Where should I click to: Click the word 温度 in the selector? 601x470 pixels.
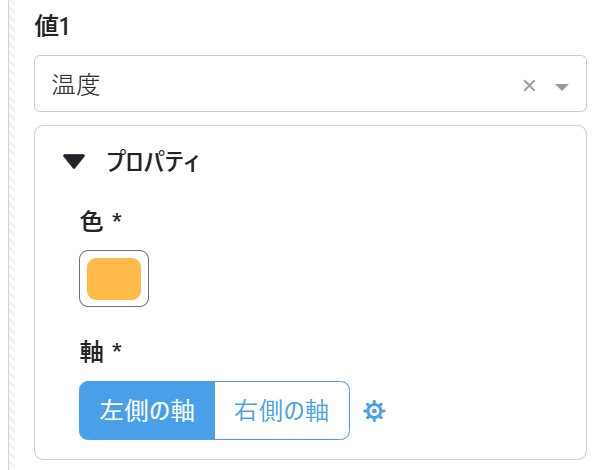coord(76,85)
